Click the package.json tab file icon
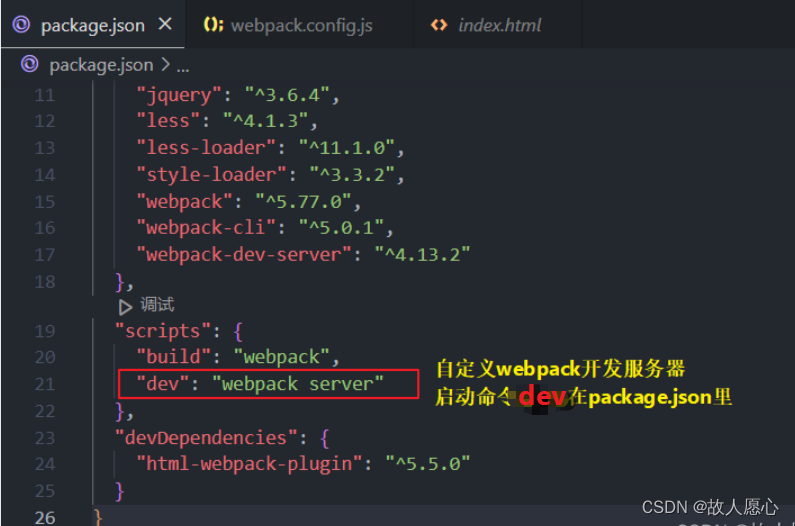This screenshot has height=526, width=795. 21,24
